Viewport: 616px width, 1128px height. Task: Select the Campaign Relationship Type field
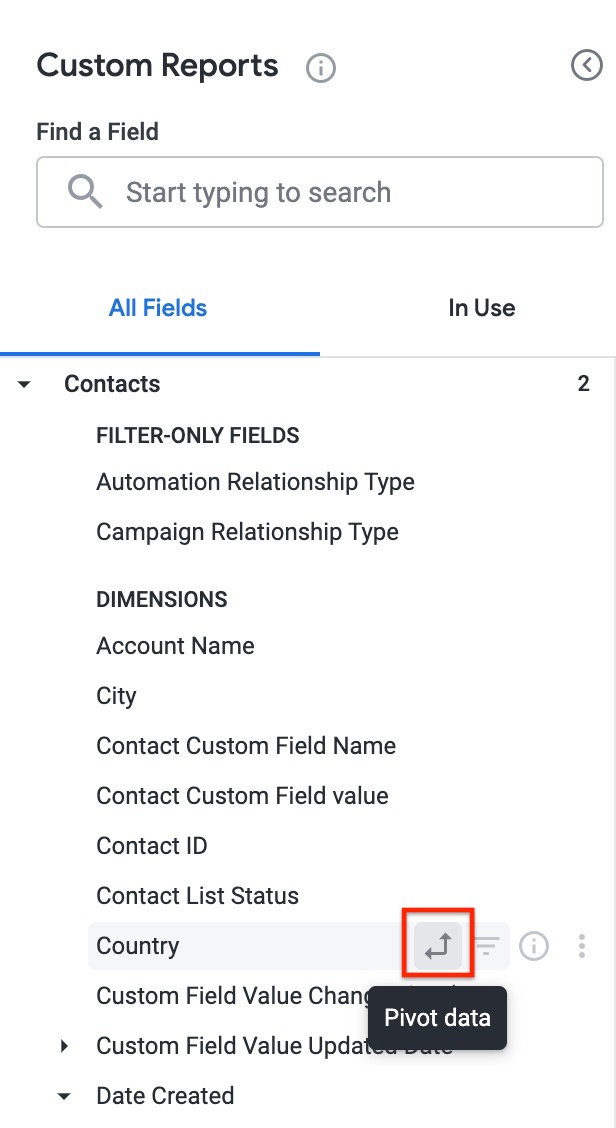(x=248, y=532)
